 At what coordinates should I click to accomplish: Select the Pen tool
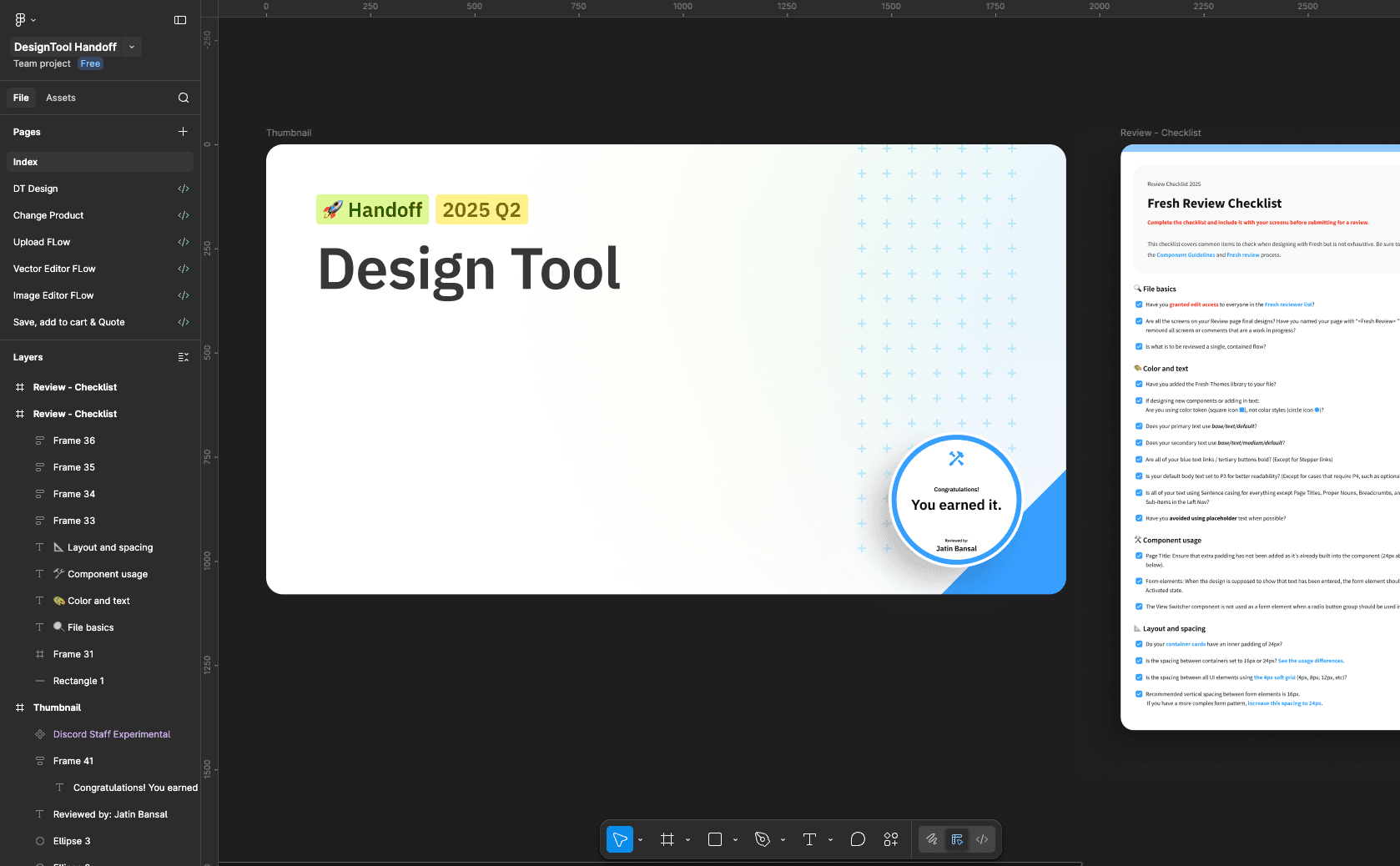tap(763, 839)
